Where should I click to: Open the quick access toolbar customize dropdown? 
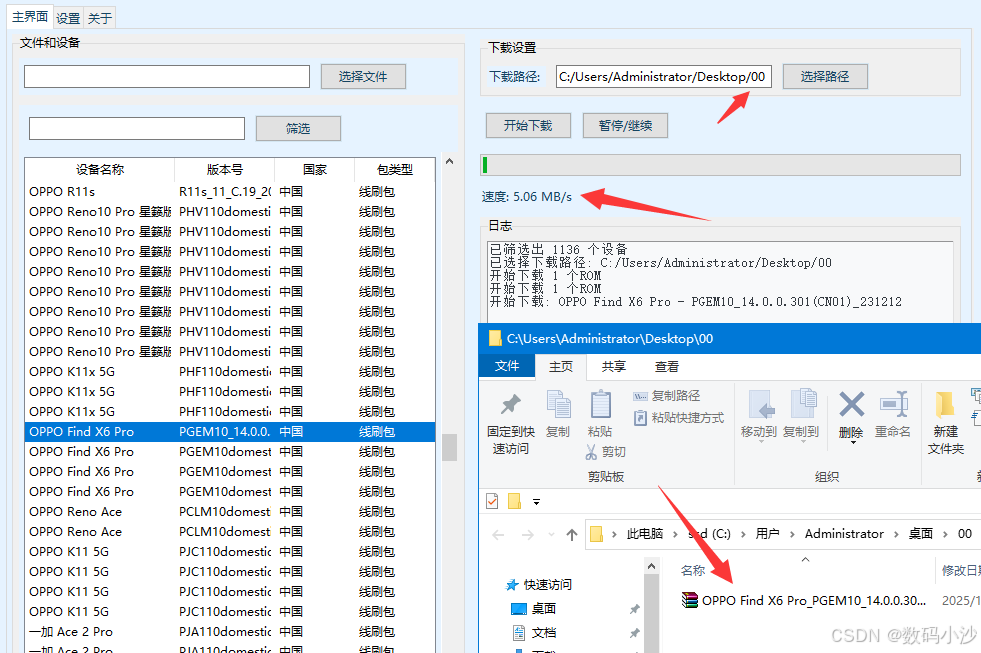536,502
